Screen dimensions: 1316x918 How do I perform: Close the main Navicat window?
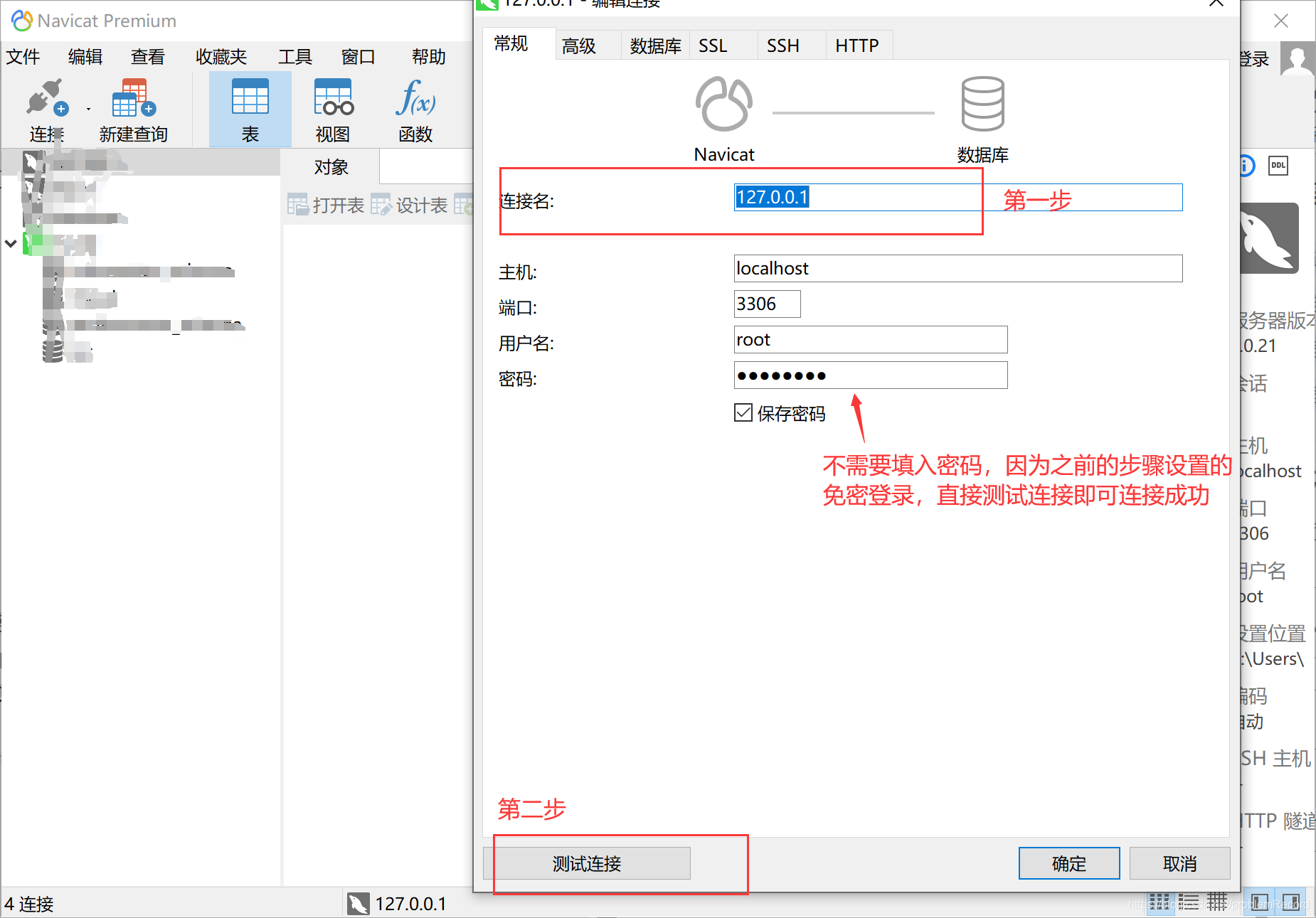(1281, 21)
